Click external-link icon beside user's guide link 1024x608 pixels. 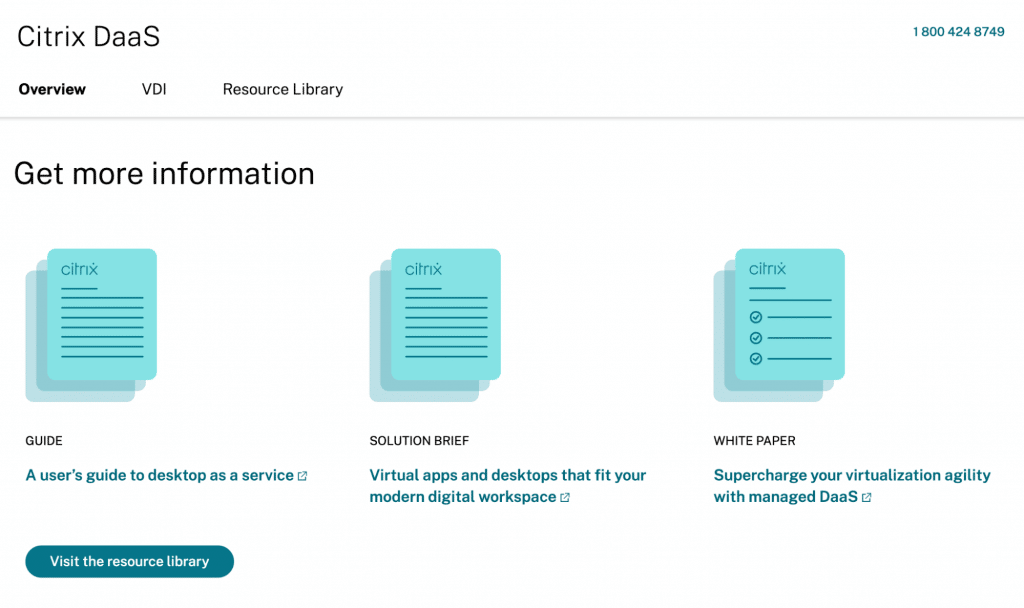(302, 476)
